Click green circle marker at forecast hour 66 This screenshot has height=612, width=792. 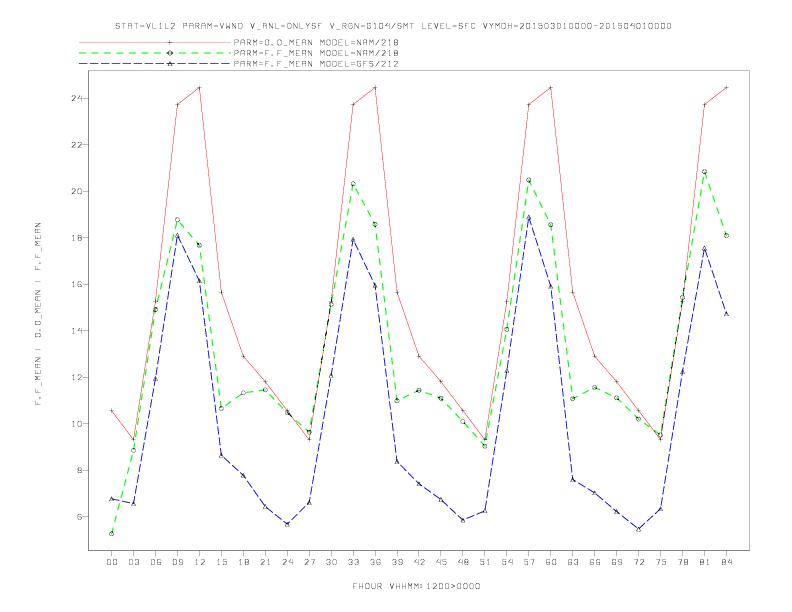tap(595, 388)
